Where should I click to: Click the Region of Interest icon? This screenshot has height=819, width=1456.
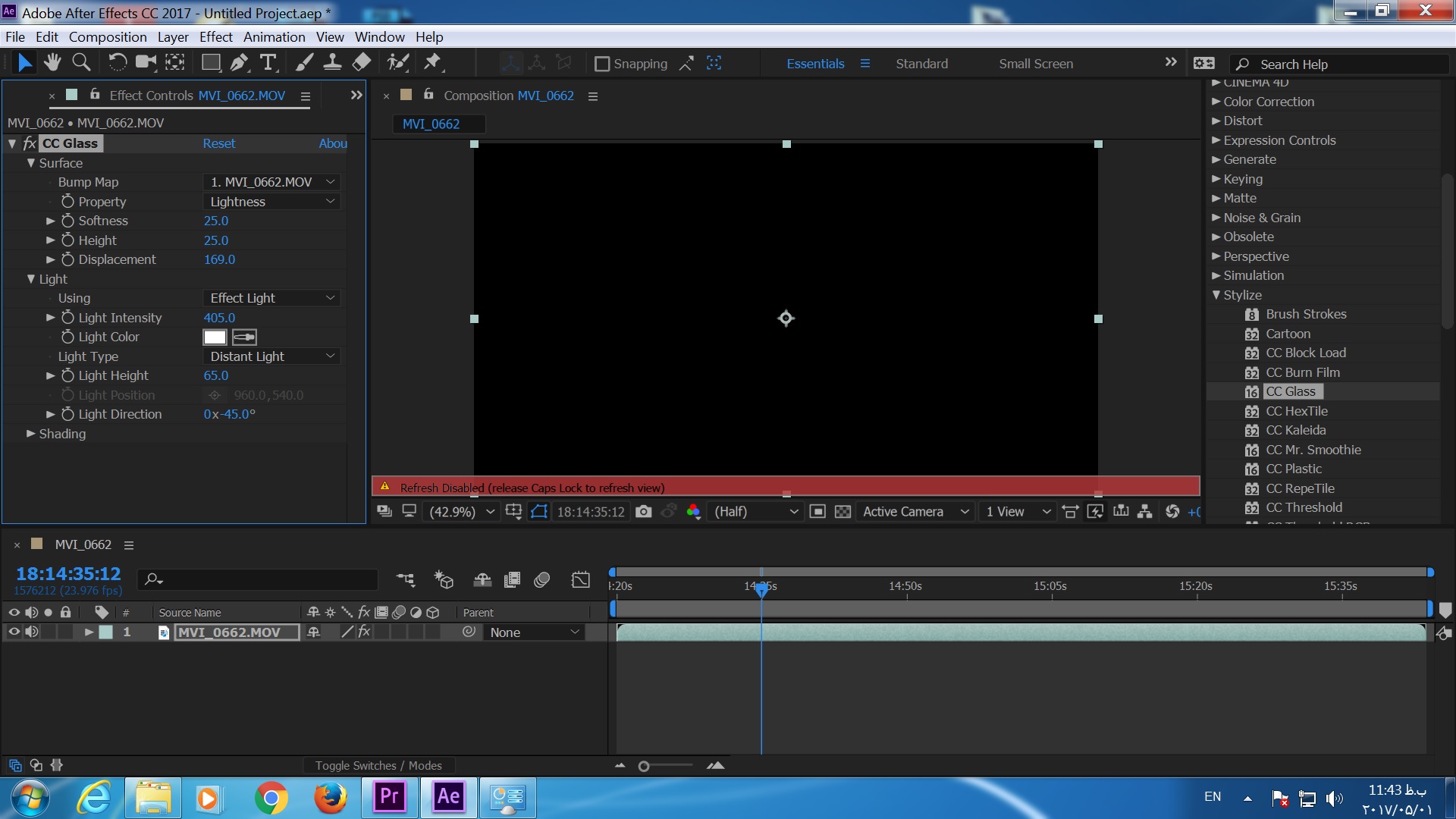click(817, 512)
